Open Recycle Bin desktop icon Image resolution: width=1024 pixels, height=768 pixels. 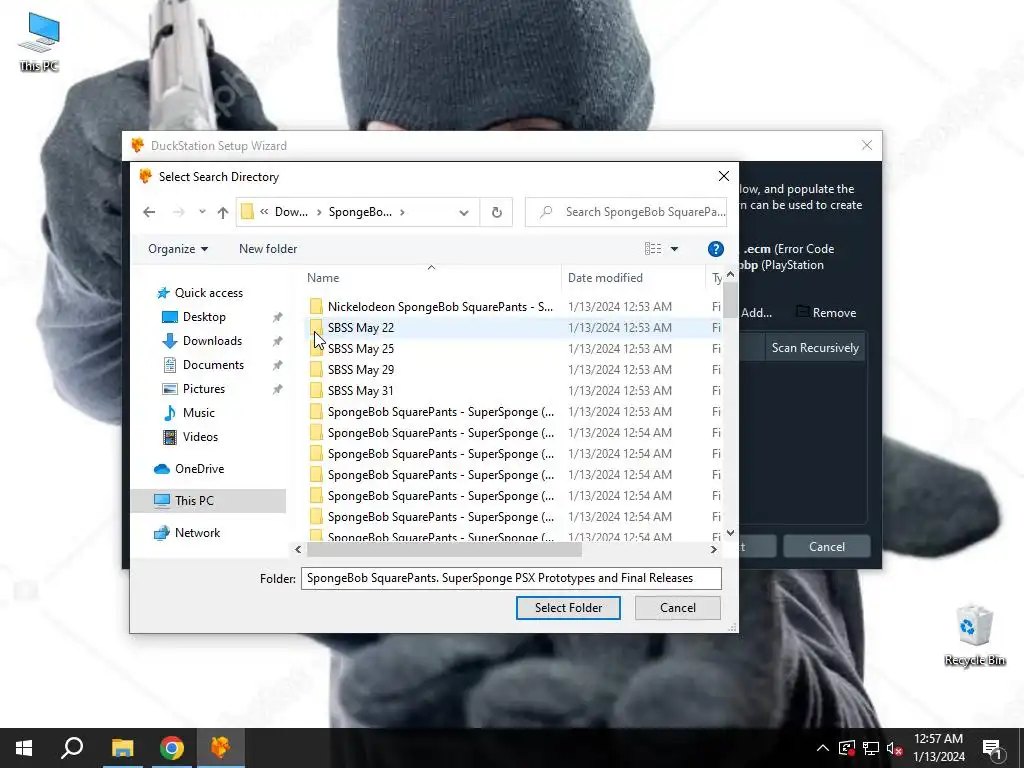974,635
